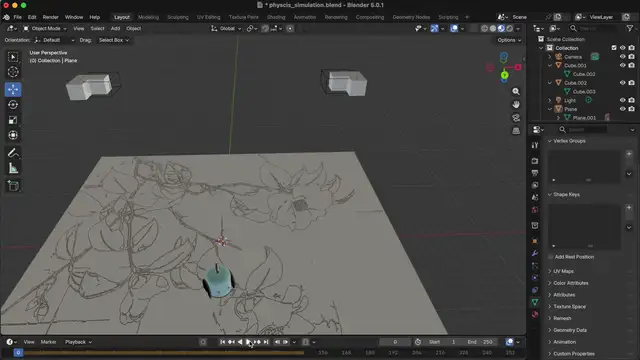Screen dimensions: 640x360
Task: Hide the Camera with its eye icon
Action: [622, 56]
